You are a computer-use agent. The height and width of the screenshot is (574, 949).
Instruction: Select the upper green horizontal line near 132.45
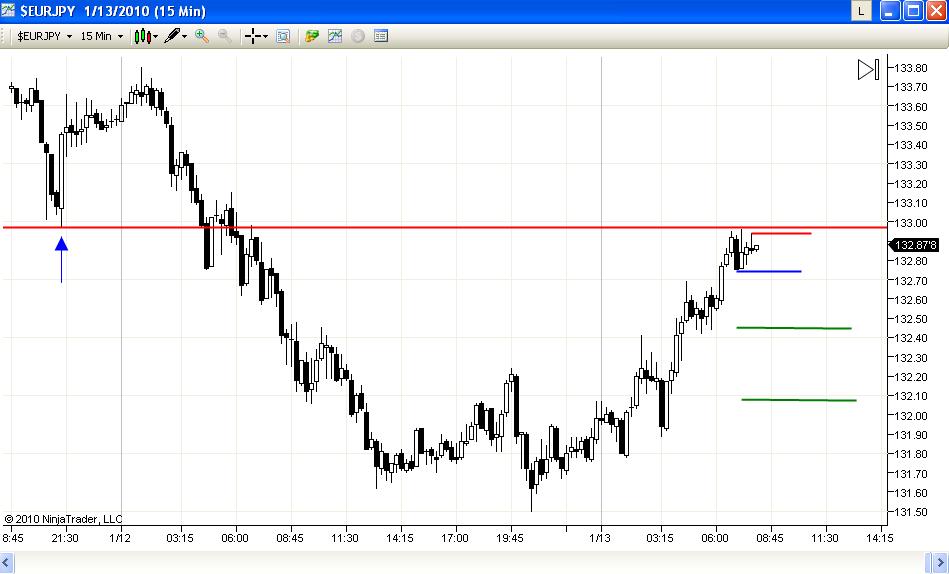[794, 328]
